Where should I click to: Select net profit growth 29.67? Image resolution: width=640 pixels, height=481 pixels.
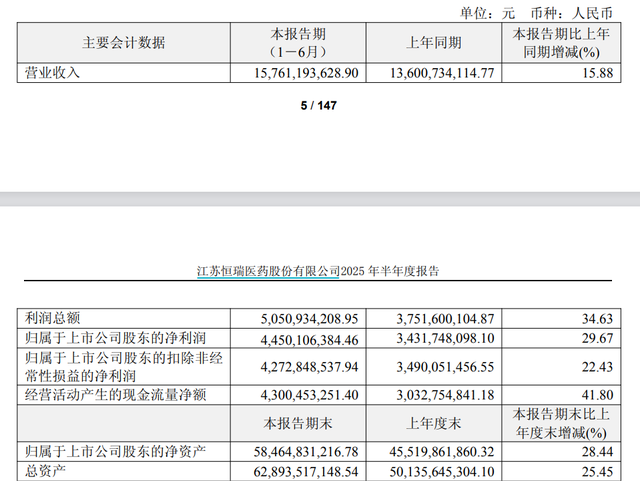[x=598, y=338]
